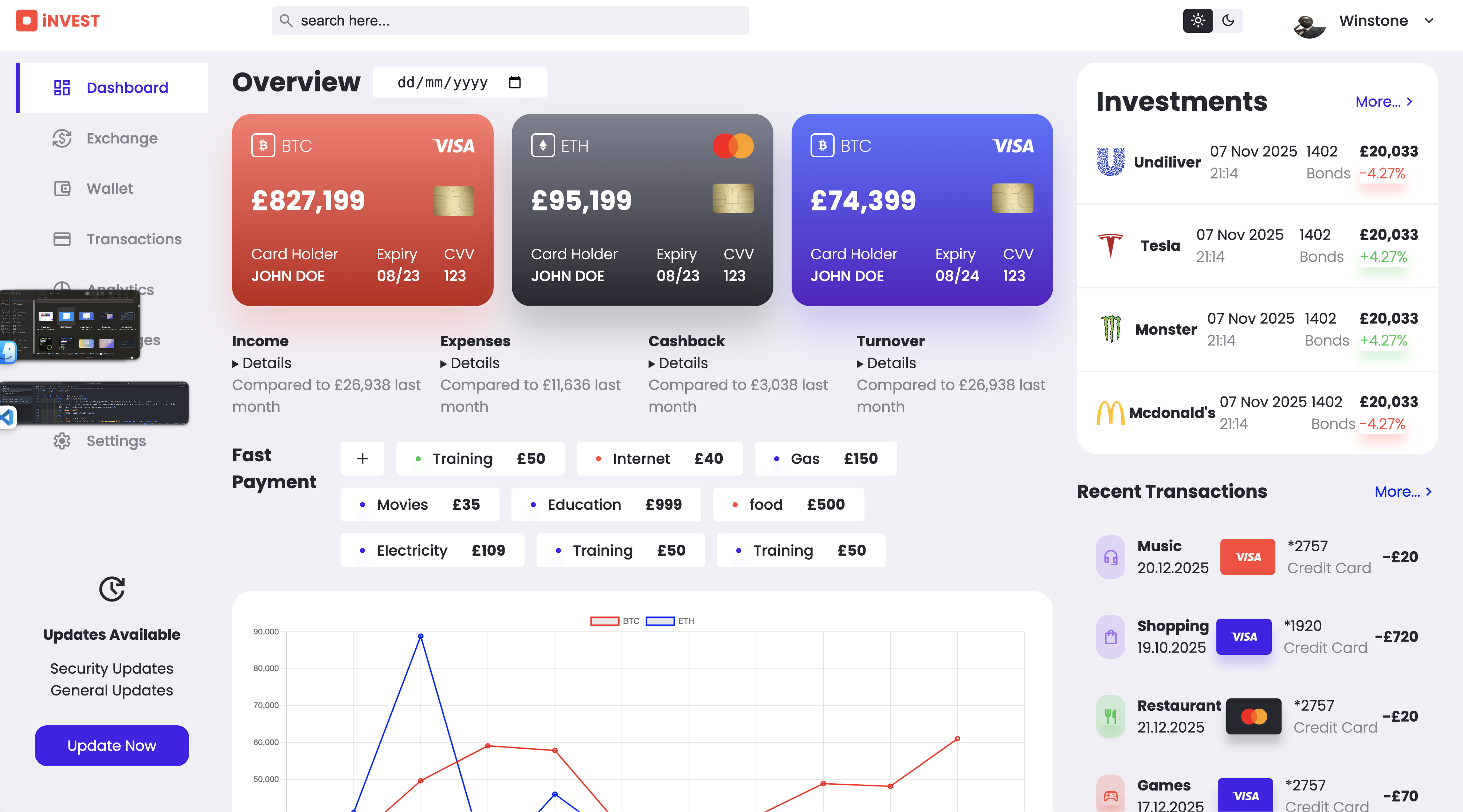Click the Music transaction -£20 amount
The image size is (1463, 812).
1401,557
